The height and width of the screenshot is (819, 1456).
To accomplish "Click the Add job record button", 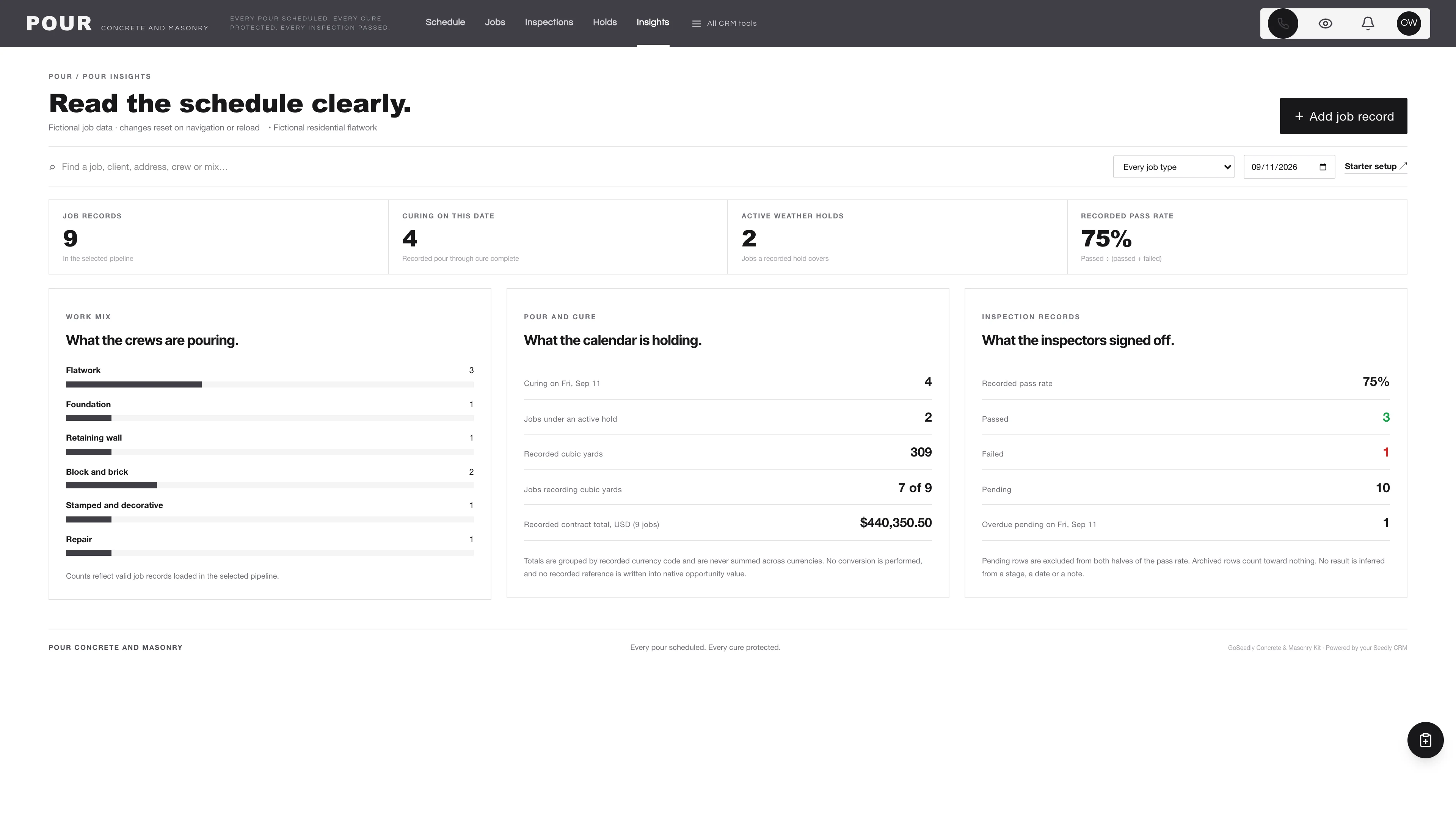I will (x=1343, y=116).
